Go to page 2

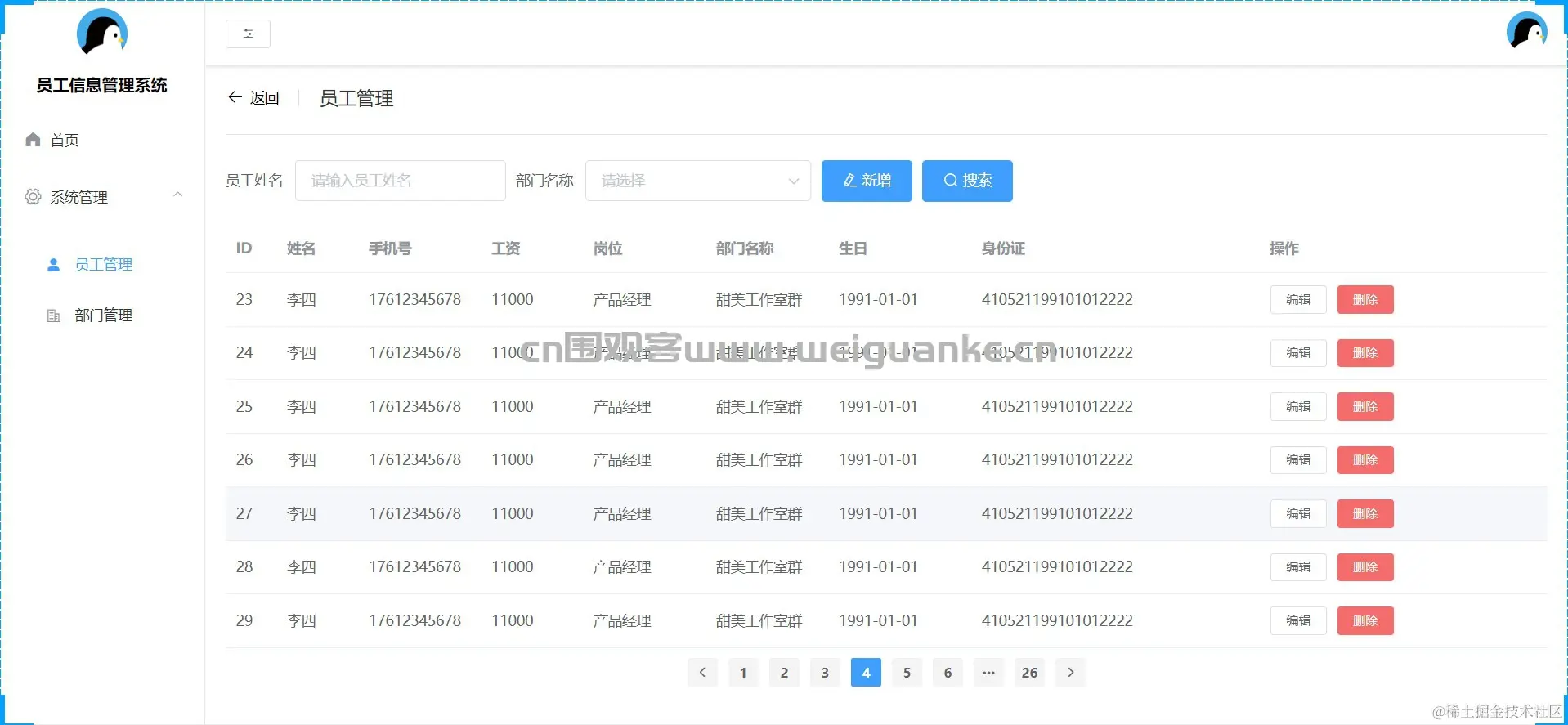coord(784,673)
